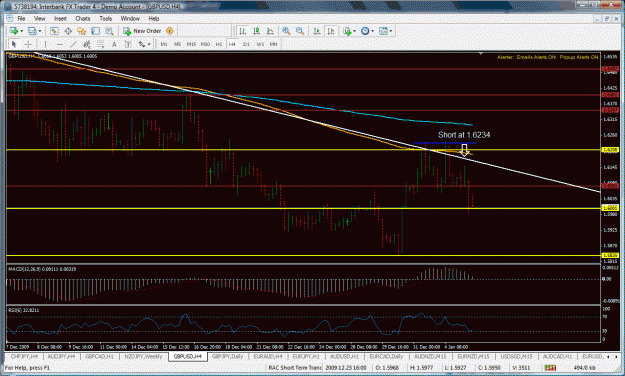The image size is (625, 376).
Task: Toggle the M1 timeframe button
Action: [164, 44]
